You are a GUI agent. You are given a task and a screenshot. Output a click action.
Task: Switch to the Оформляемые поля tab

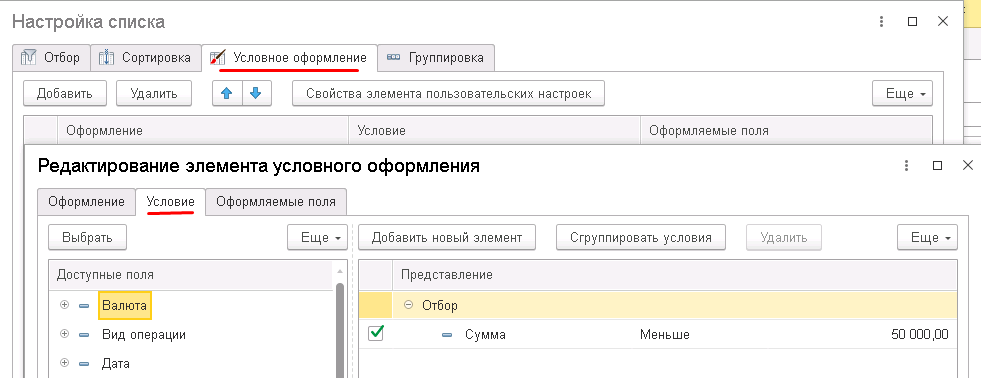point(276,202)
